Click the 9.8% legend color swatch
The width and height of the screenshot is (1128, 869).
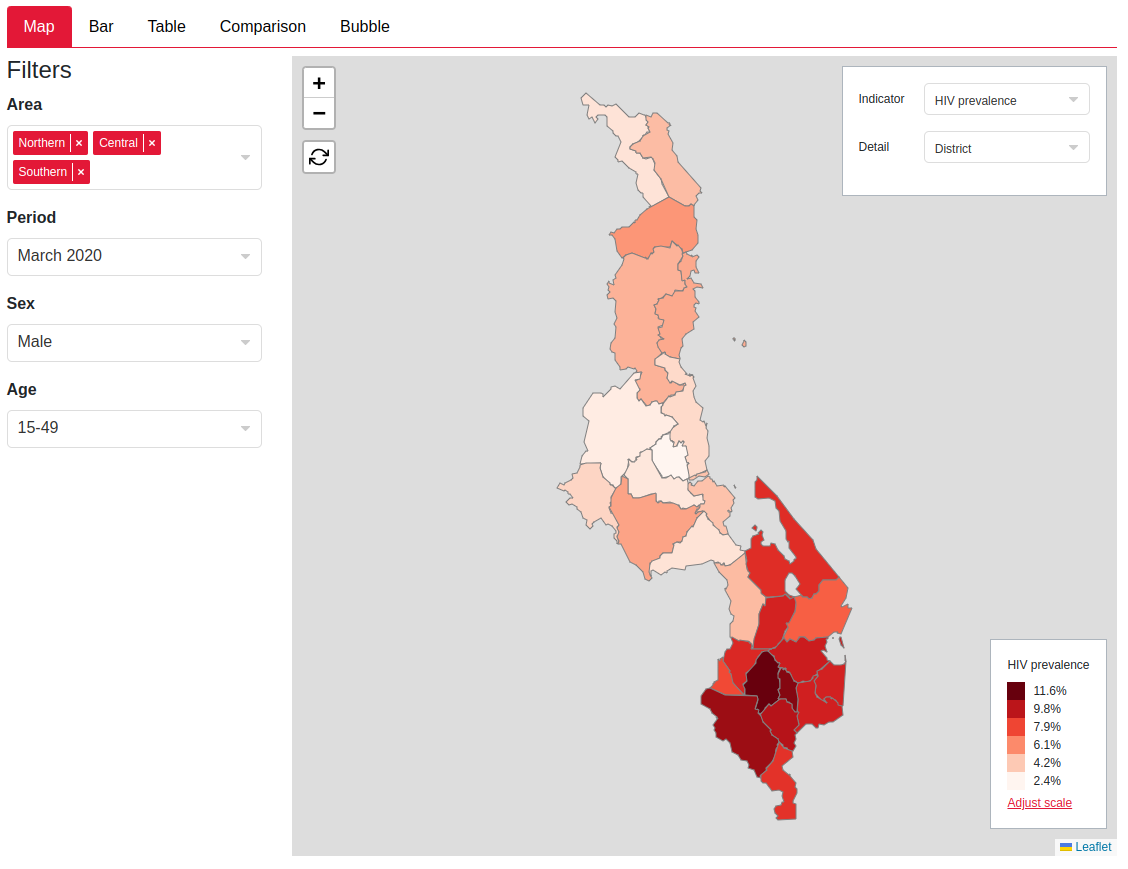click(x=1016, y=709)
